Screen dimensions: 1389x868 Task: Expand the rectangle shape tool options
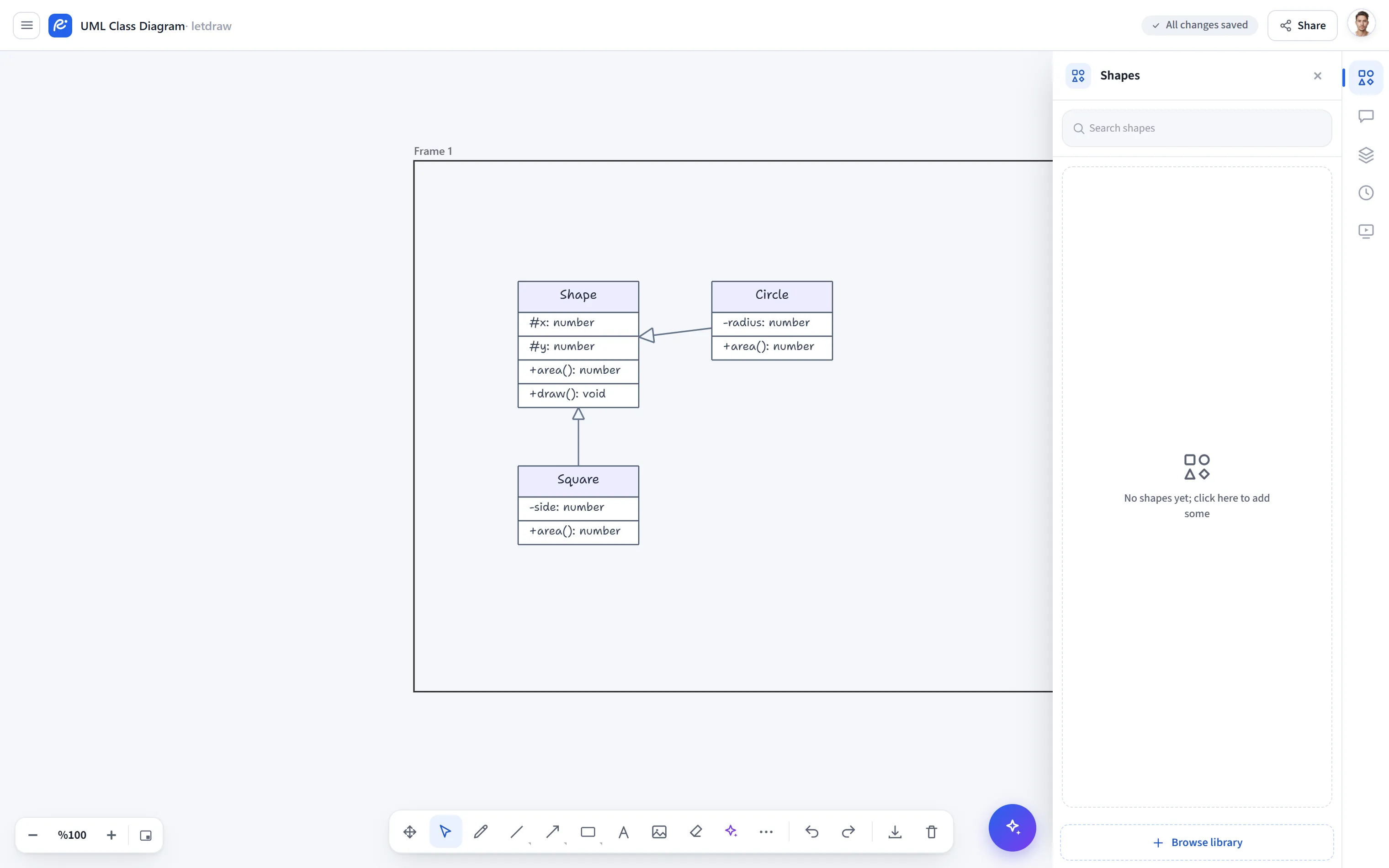pos(601,843)
